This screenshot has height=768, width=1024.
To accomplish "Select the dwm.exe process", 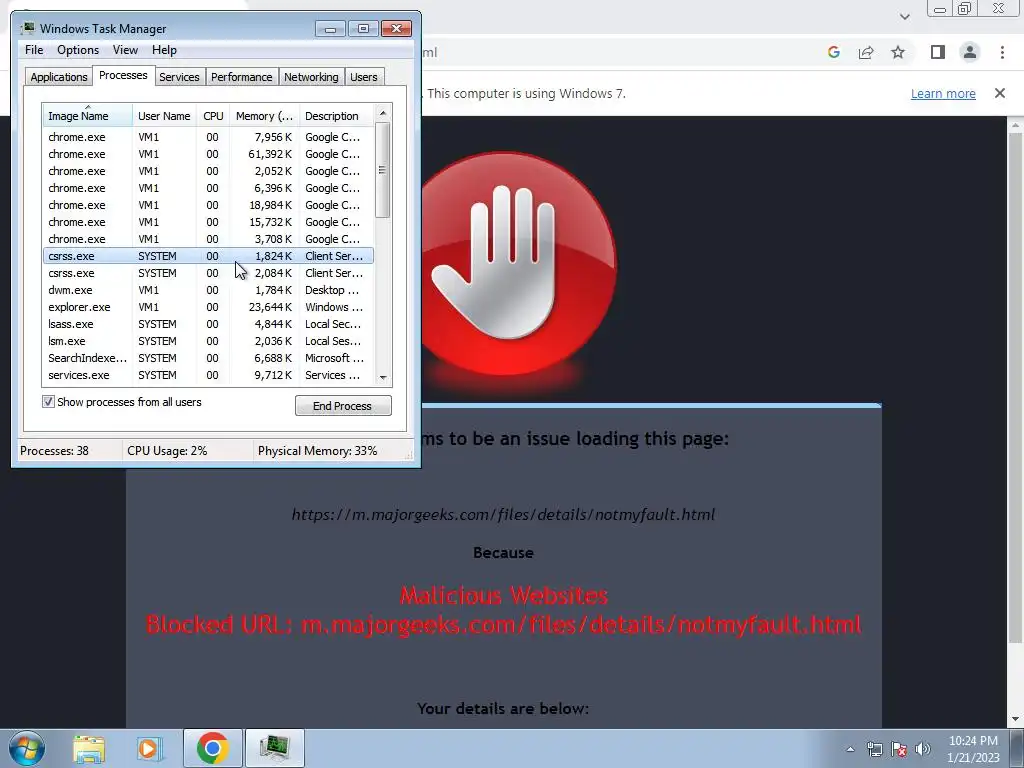I will click(x=208, y=290).
